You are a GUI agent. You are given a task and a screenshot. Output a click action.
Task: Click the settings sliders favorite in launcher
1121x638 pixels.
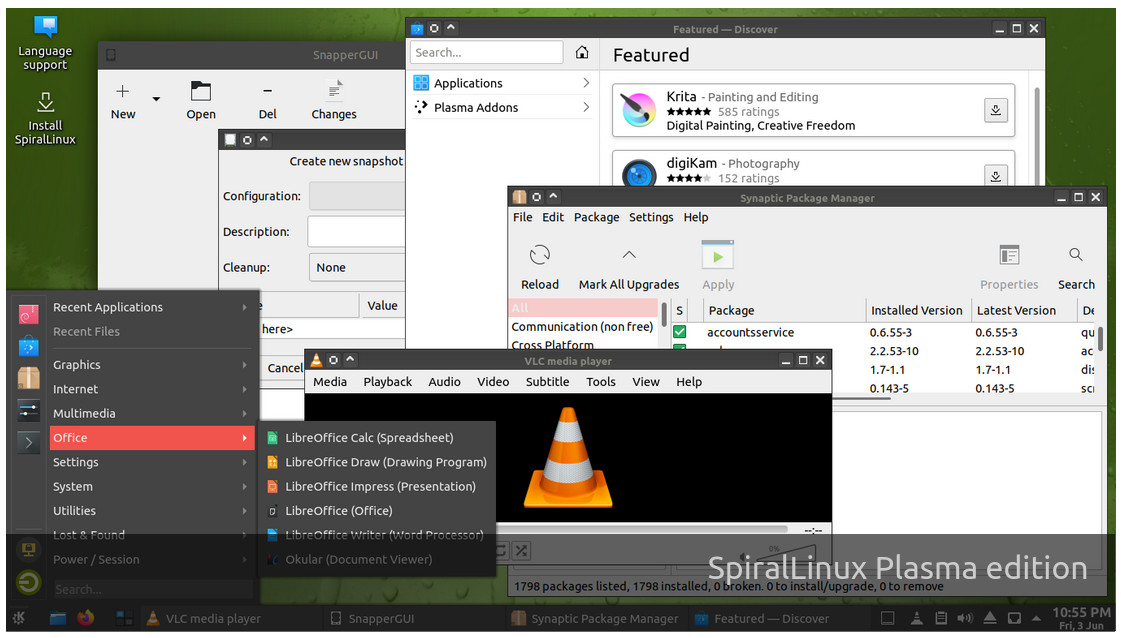[29, 410]
